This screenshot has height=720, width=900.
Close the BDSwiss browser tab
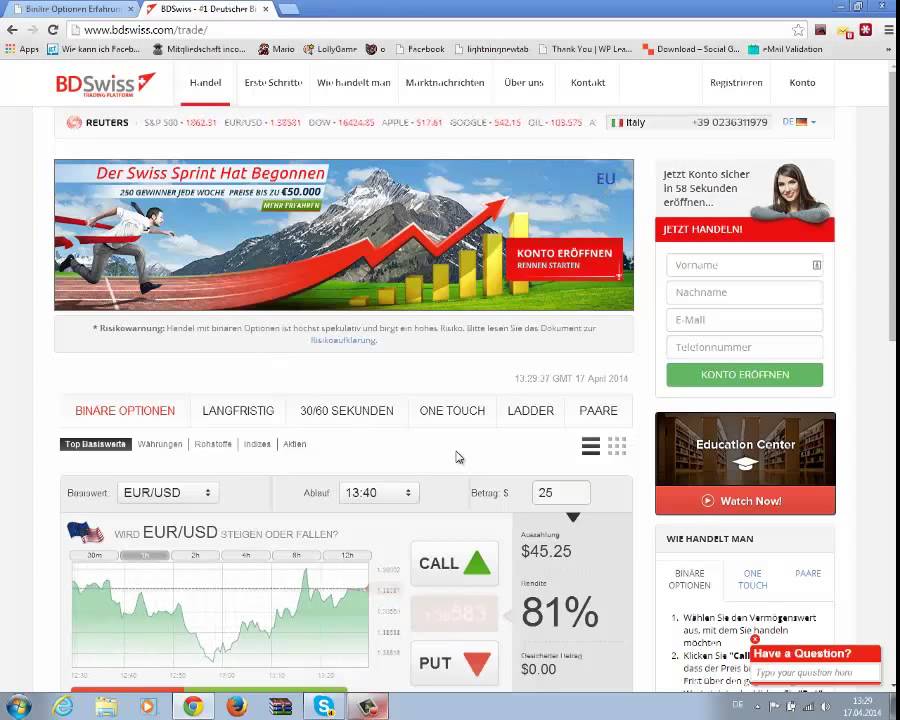point(266,9)
